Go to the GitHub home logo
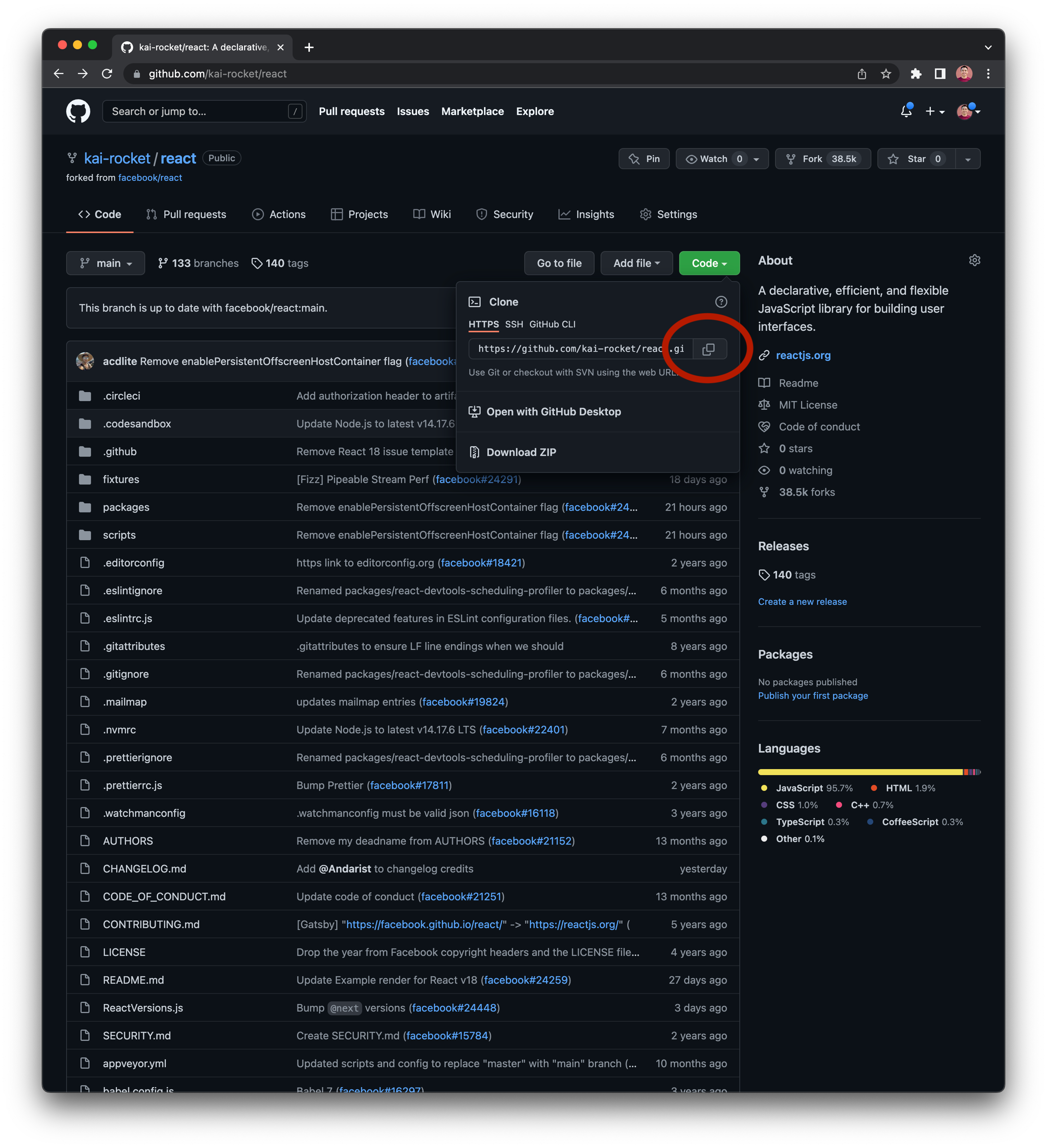This screenshot has height=1148, width=1047. [78, 111]
